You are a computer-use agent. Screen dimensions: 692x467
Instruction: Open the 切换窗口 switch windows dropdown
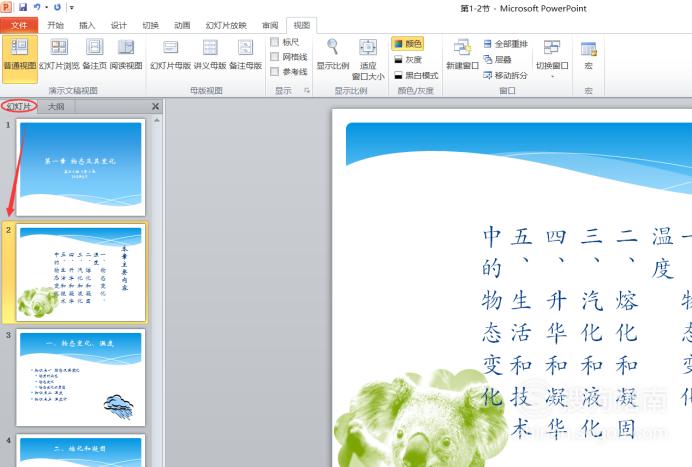tap(552, 58)
